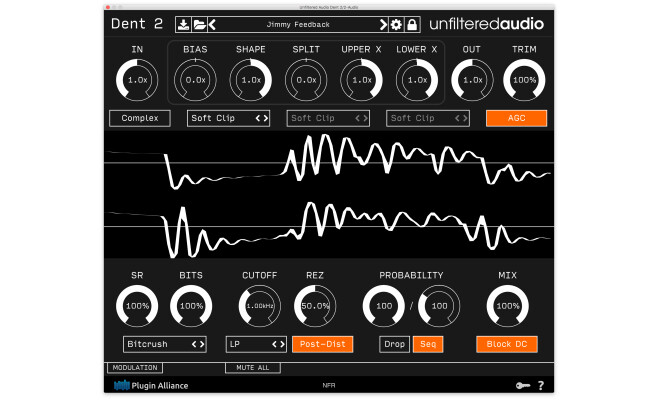
Task: Click the OUT gain knob
Action: (472, 80)
